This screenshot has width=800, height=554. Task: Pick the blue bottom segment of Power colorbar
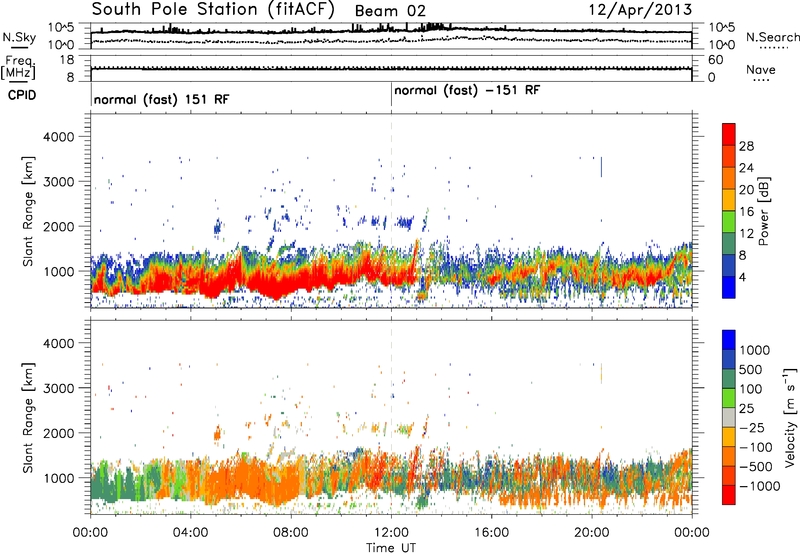point(729,287)
